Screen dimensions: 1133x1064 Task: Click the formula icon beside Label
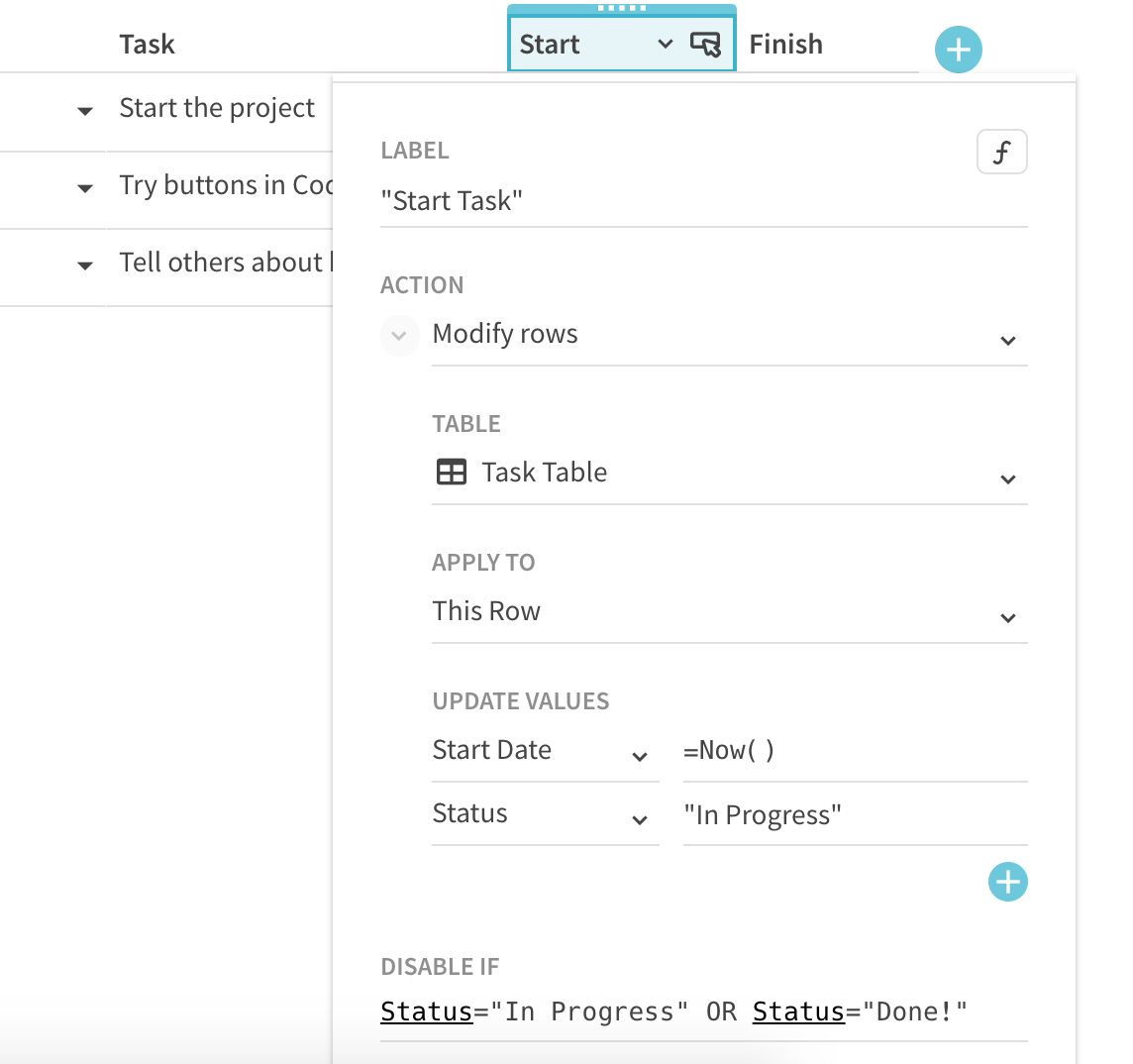point(1001,153)
